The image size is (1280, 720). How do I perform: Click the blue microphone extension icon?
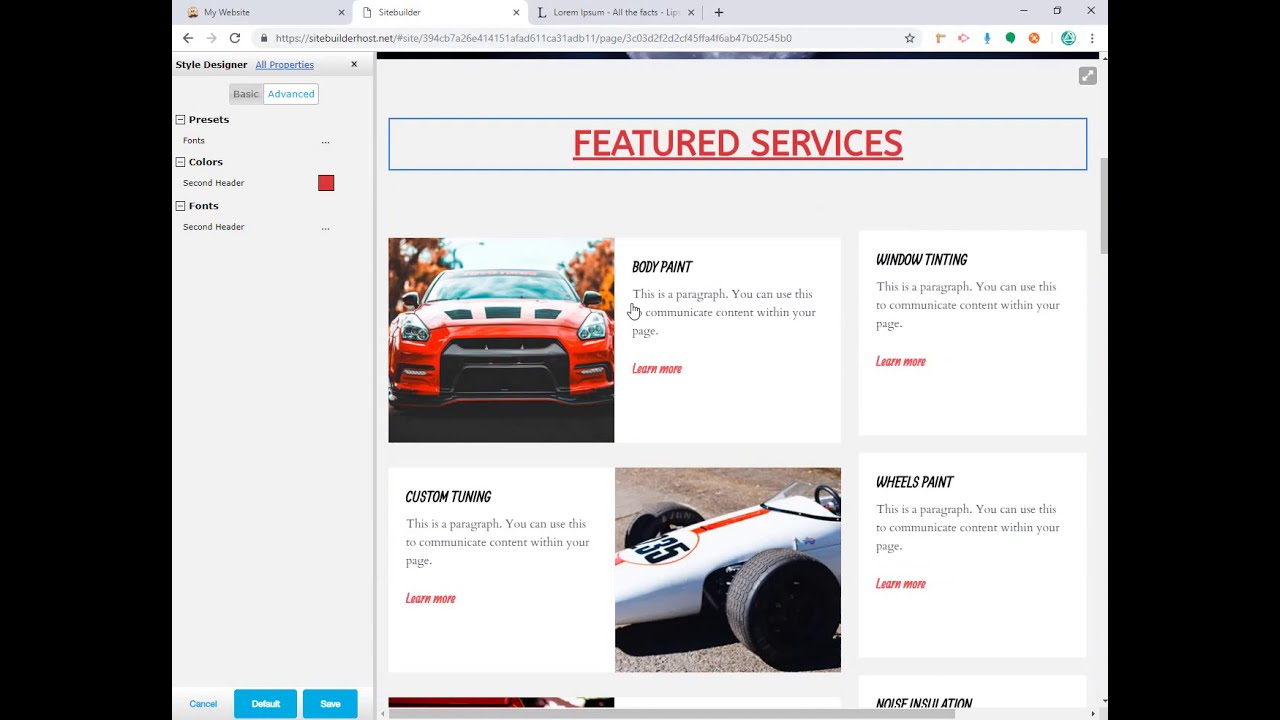[987, 38]
